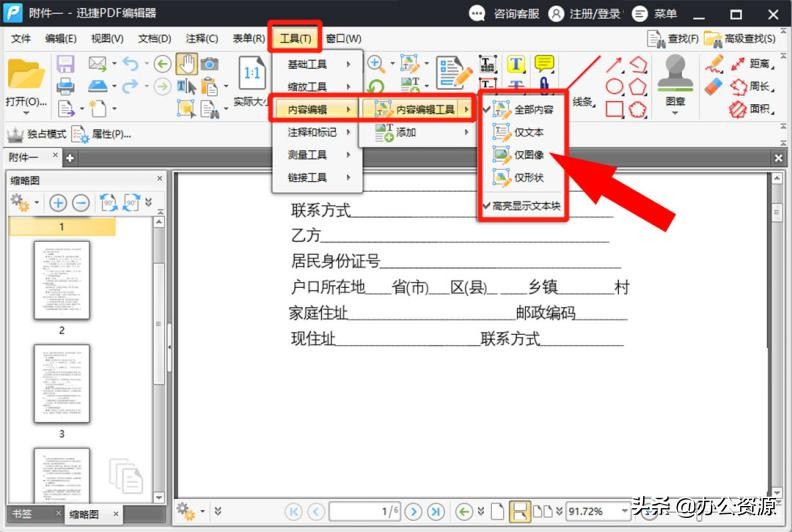Click the scanner icon
The image size is (792, 532).
[97, 86]
